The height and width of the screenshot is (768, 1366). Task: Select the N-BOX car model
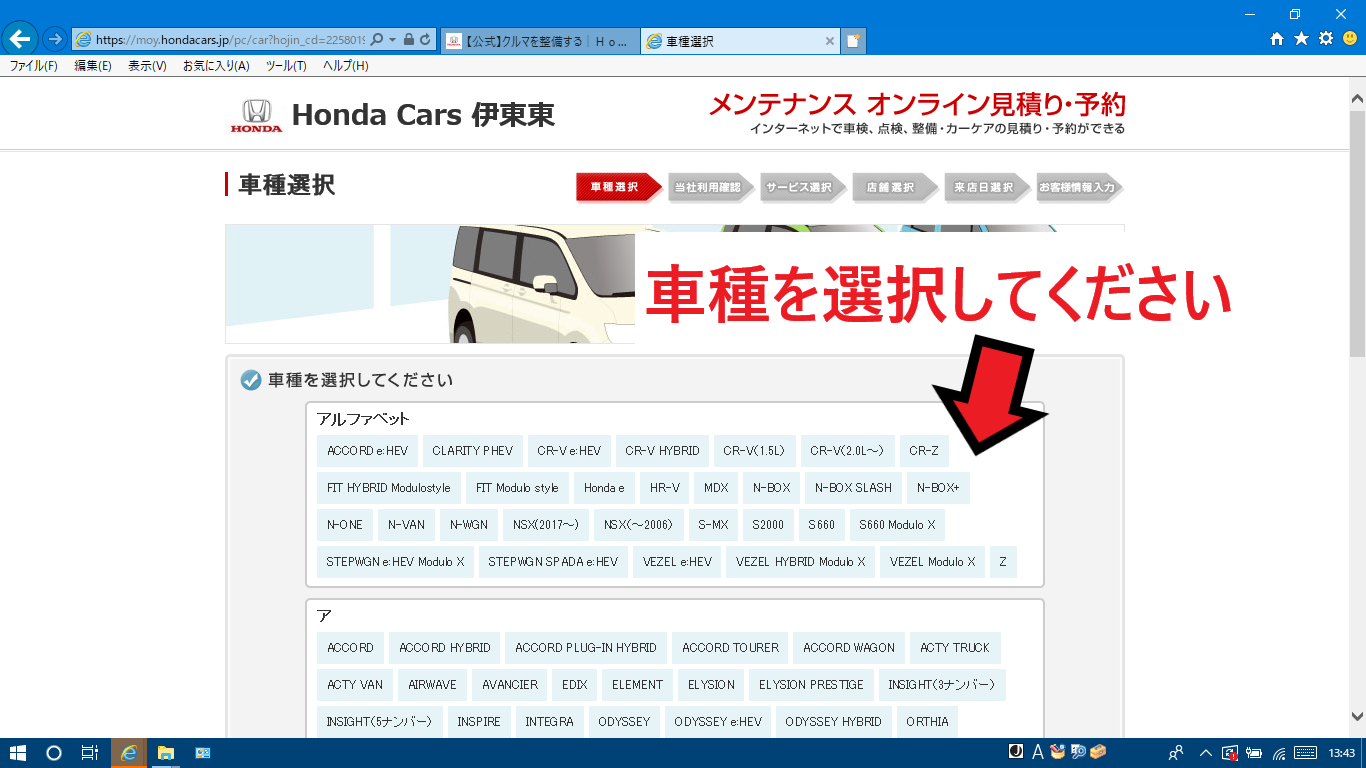771,488
